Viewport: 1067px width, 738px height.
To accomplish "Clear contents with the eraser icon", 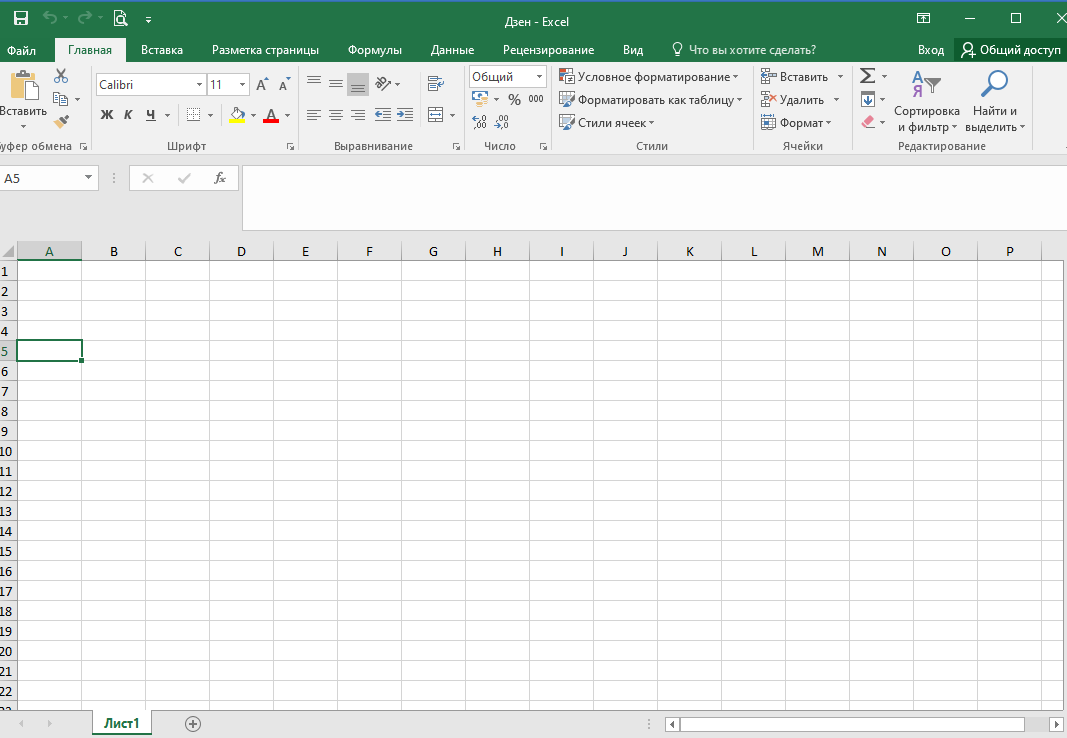I will [x=868, y=122].
